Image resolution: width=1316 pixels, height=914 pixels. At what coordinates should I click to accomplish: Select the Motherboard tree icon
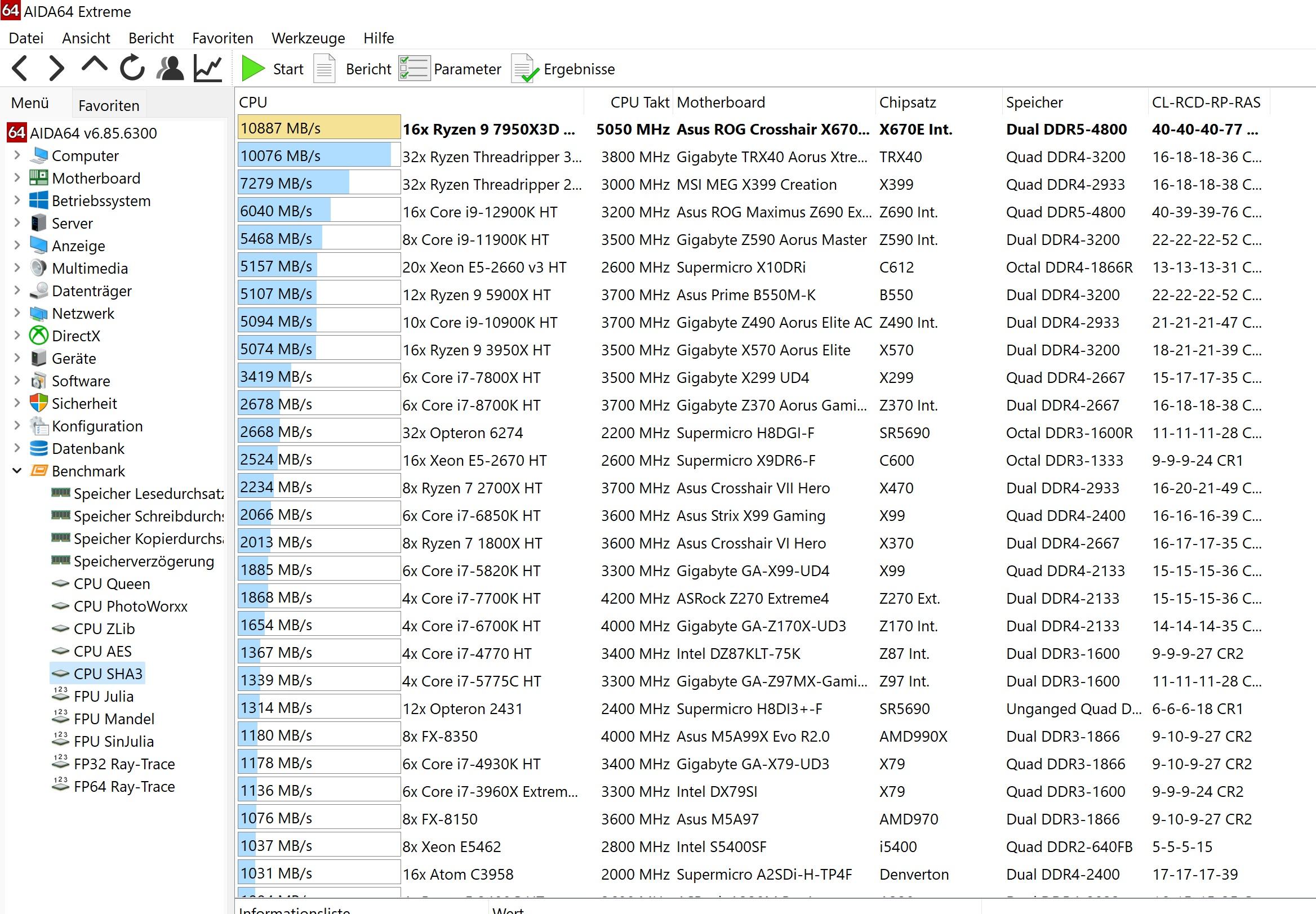pyautogui.click(x=39, y=178)
